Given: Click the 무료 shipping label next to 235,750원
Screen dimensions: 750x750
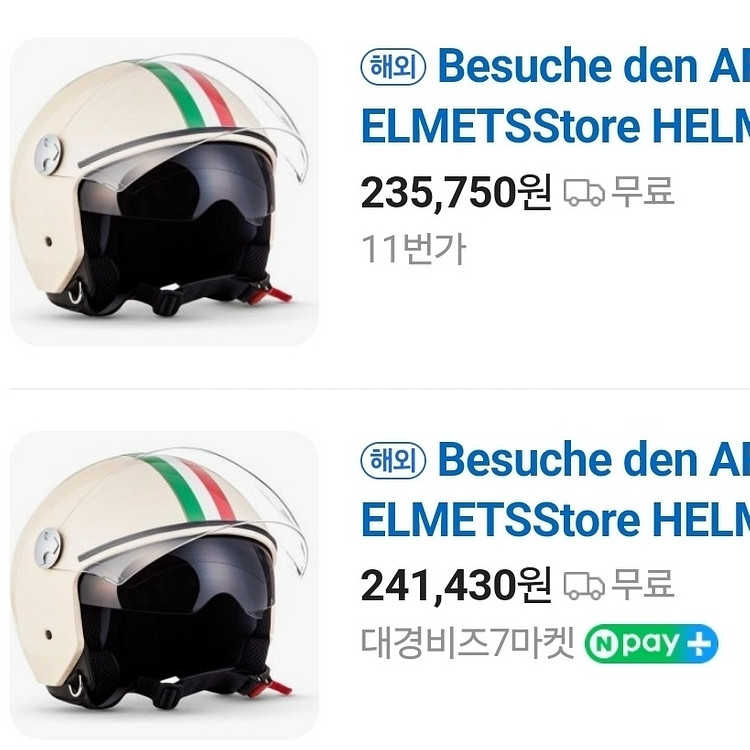Looking at the screenshot, I should 642,191.
